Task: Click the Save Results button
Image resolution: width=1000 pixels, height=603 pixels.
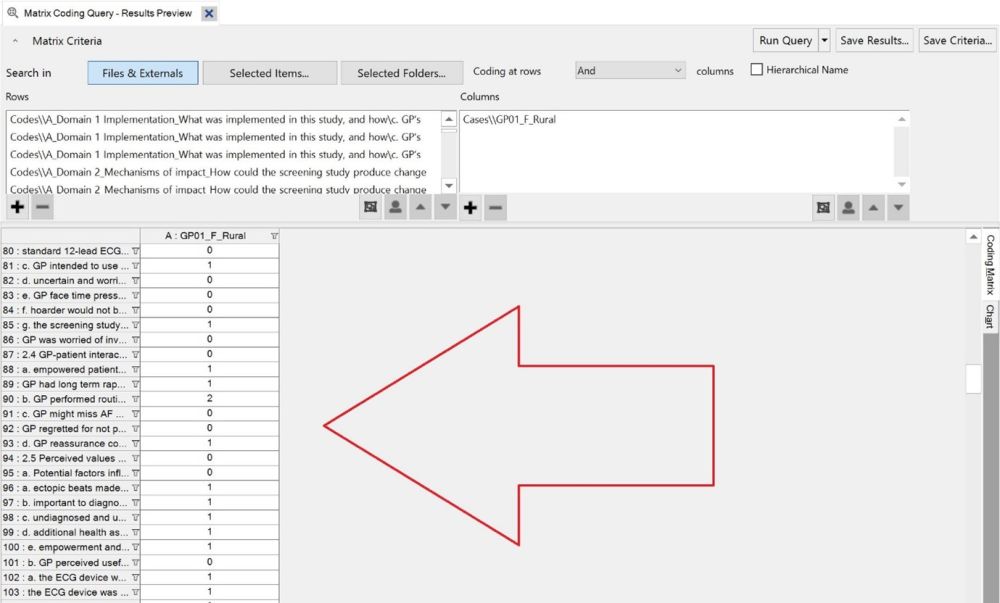Action: pos(874,41)
